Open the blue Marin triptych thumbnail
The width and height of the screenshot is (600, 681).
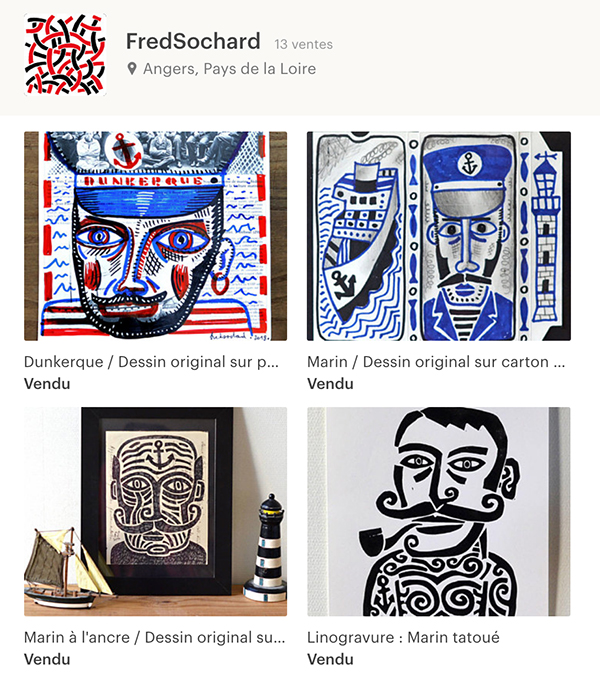click(x=439, y=236)
